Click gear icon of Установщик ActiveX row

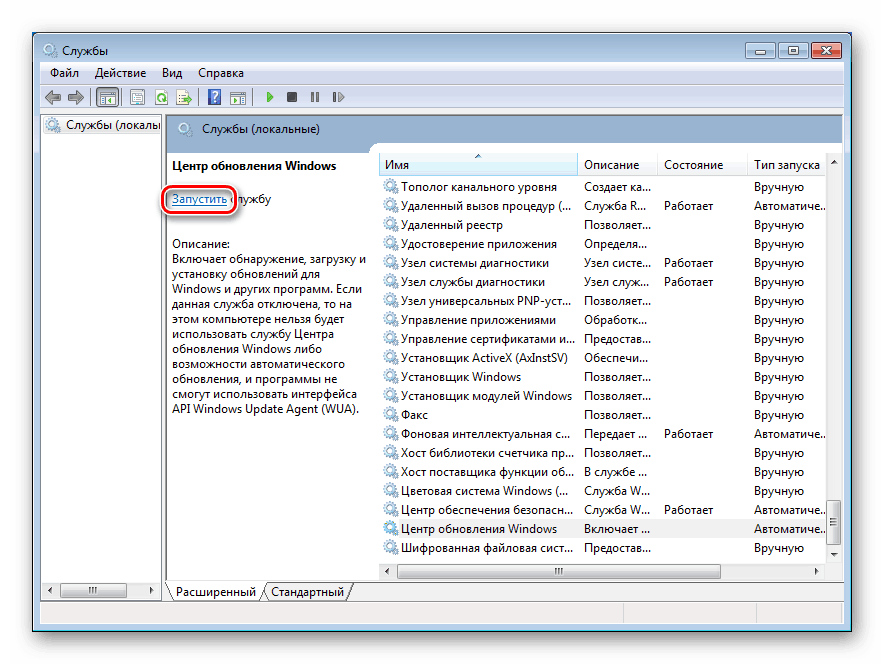391,357
